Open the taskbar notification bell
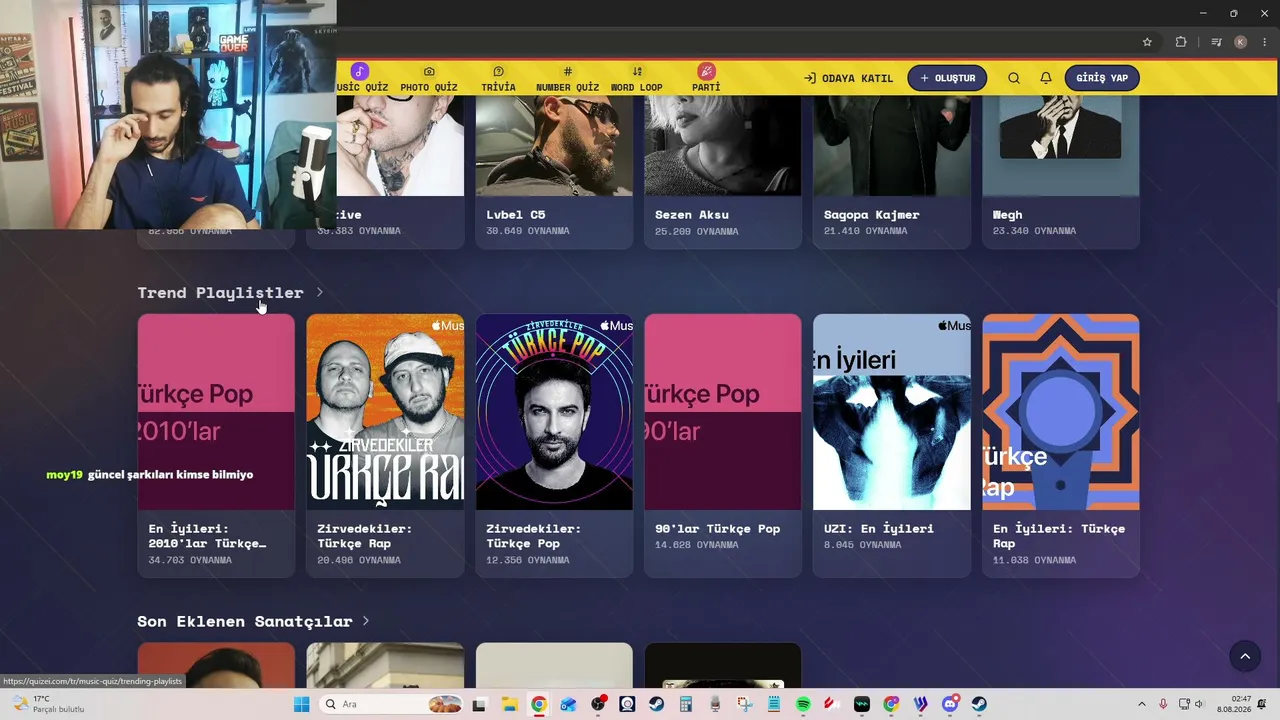The image size is (1280, 720). (1262, 704)
